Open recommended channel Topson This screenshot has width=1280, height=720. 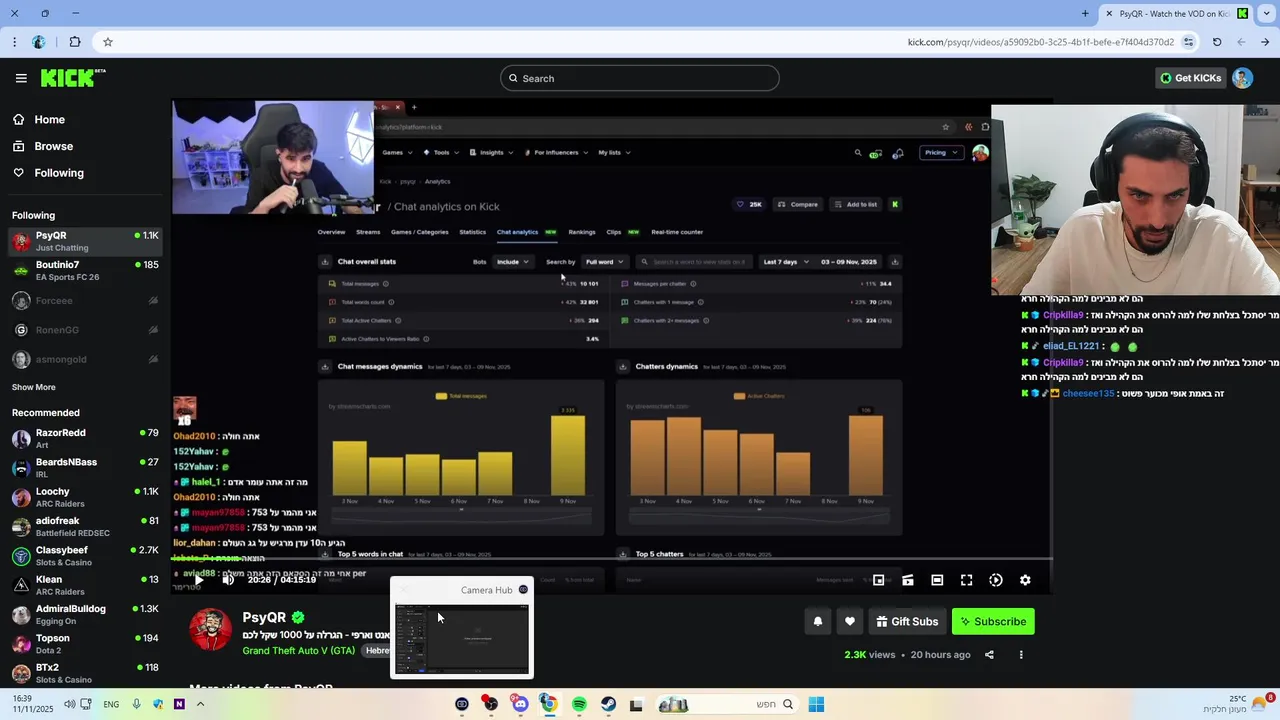85,644
